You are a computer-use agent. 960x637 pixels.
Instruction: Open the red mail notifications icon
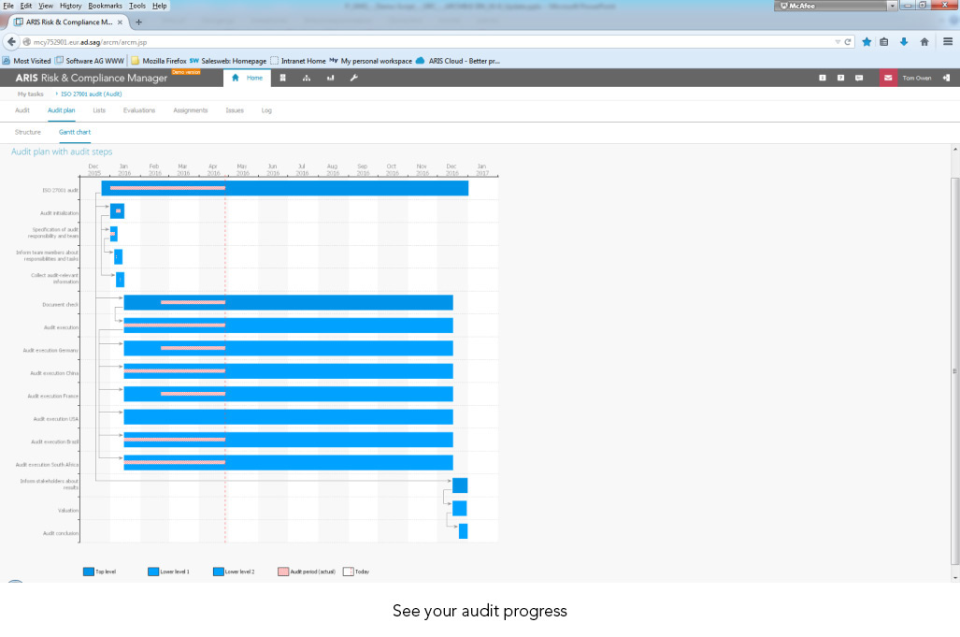click(x=887, y=77)
